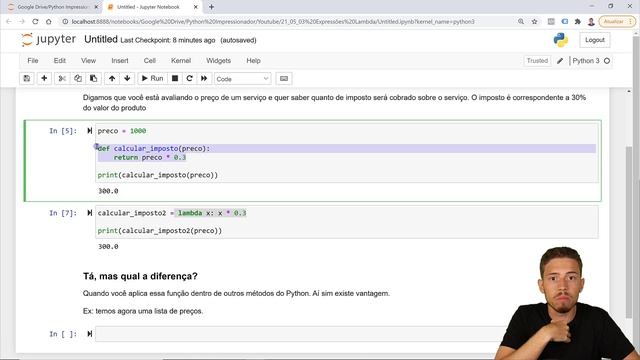Click the Jupyter logo
The image size is (640, 360).
point(49,40)
